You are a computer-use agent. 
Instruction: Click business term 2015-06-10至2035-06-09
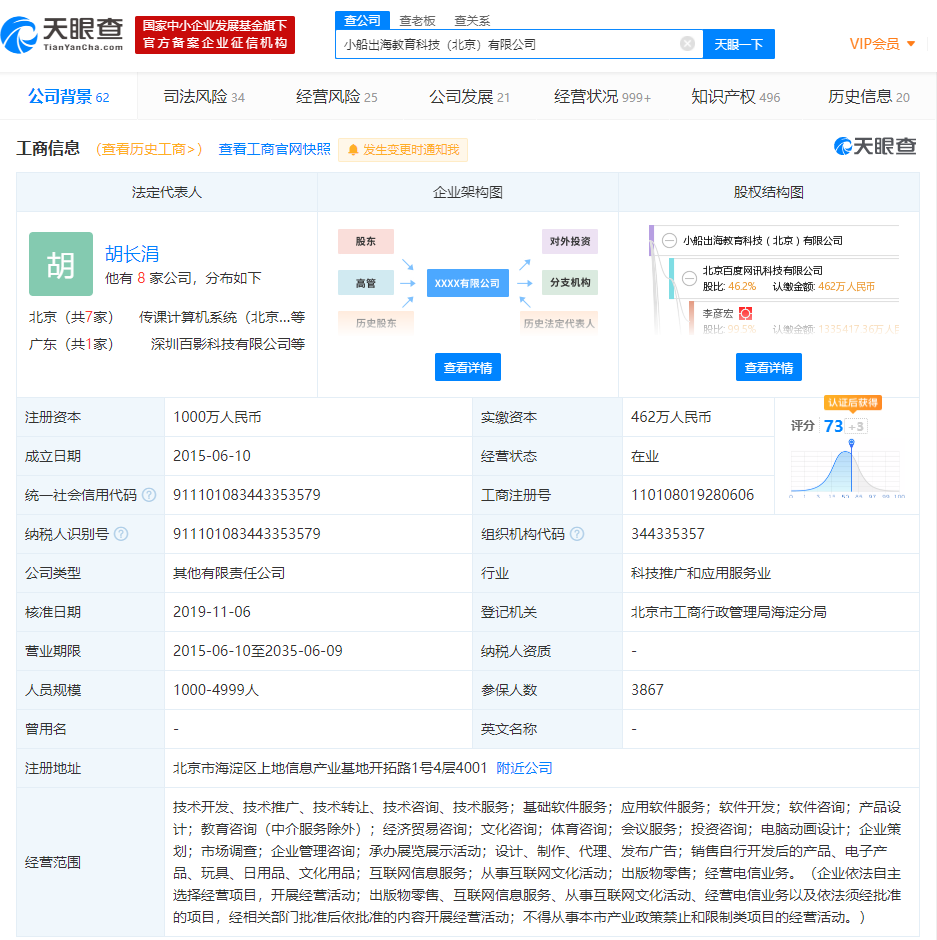pyautogui.click(x=258, y=650)
